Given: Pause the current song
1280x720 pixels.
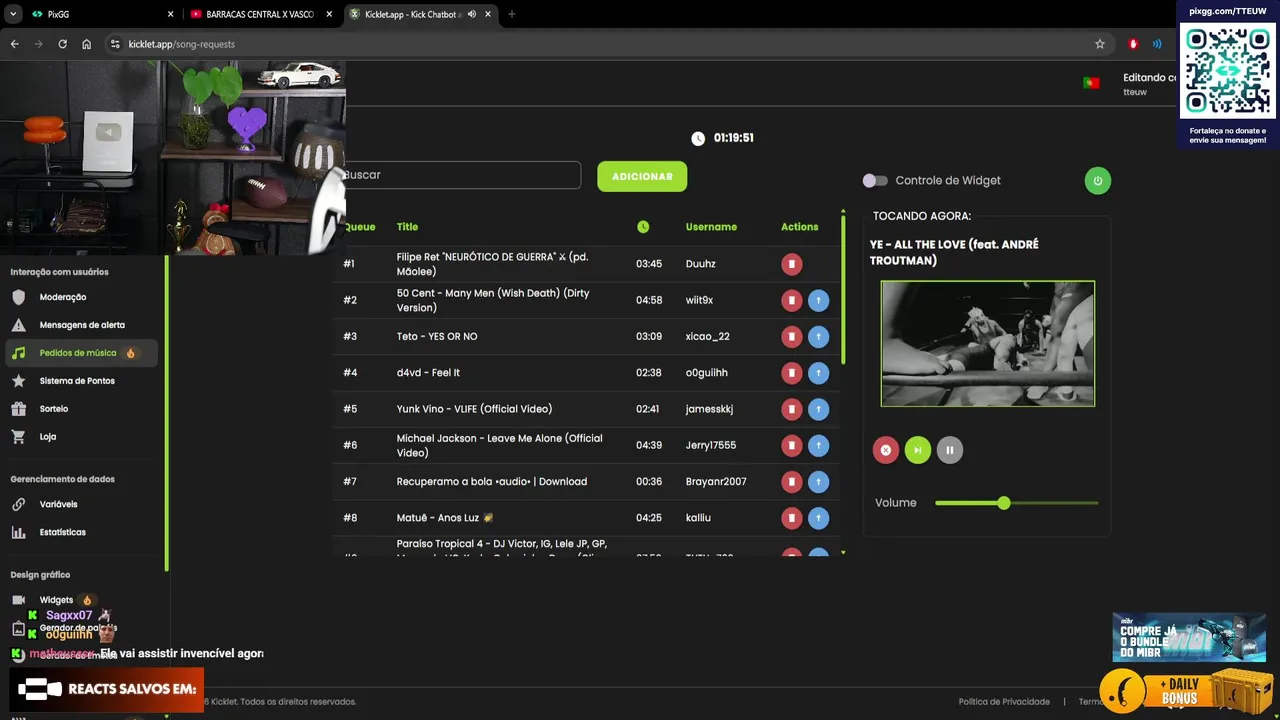Looking at the screenshot, I should tap(949, 450).
